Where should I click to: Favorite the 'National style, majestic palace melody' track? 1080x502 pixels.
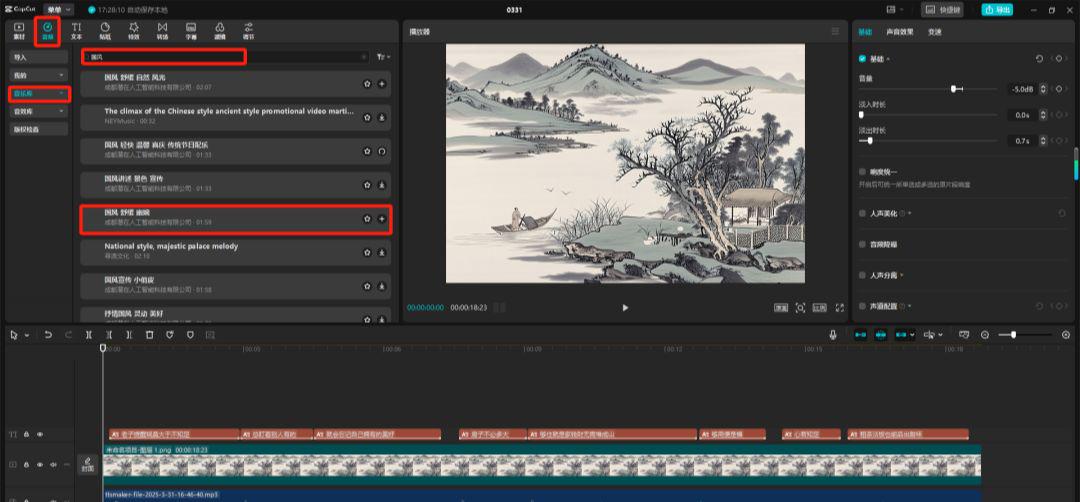point(367,252)
